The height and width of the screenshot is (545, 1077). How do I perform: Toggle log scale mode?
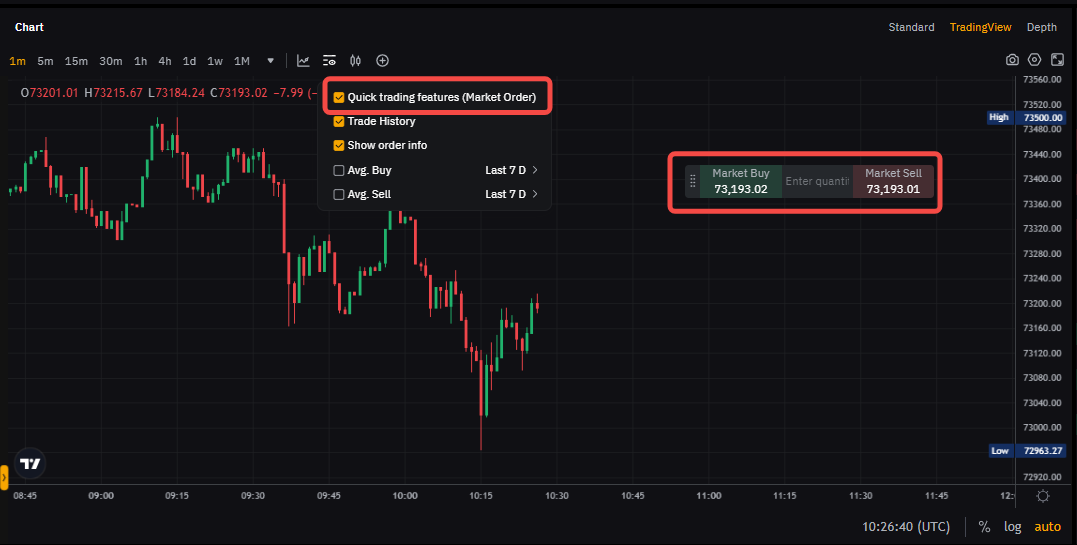click(x=1012, y=527)
